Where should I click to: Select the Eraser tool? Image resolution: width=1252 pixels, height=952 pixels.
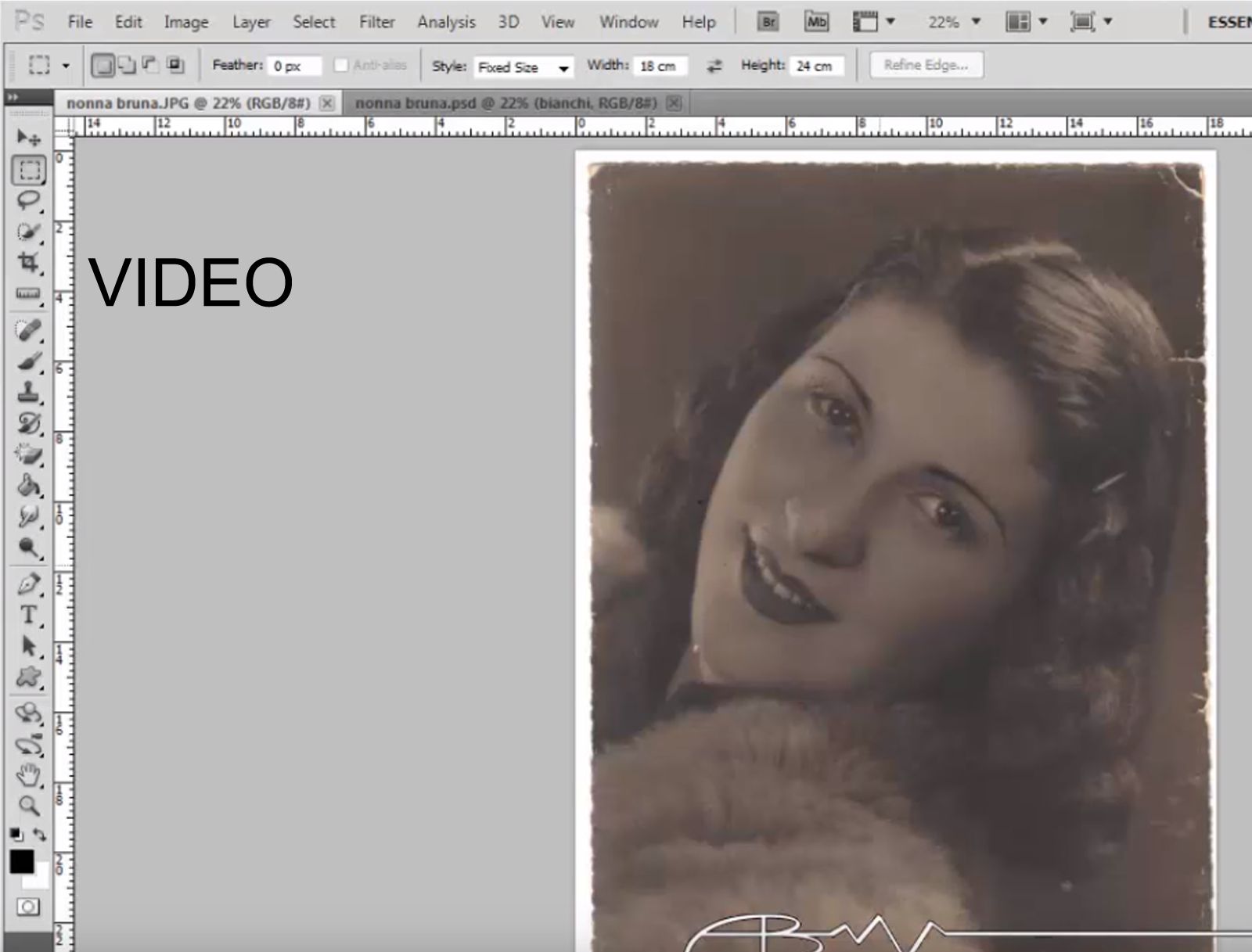pyautogui.click(x=29, y=454)
